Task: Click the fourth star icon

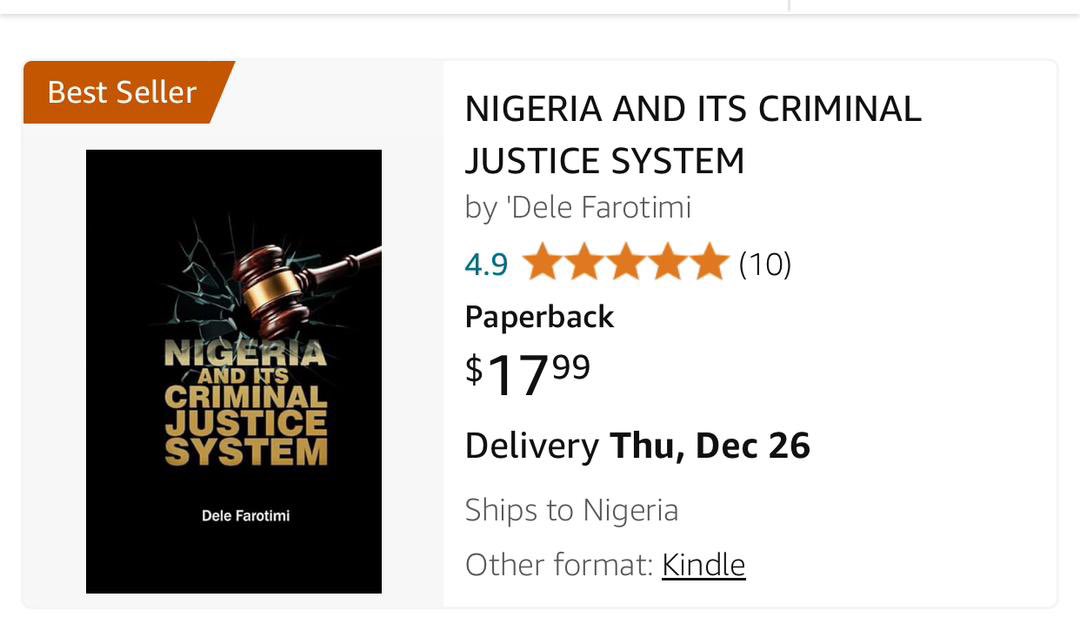Action: [666, 263]
